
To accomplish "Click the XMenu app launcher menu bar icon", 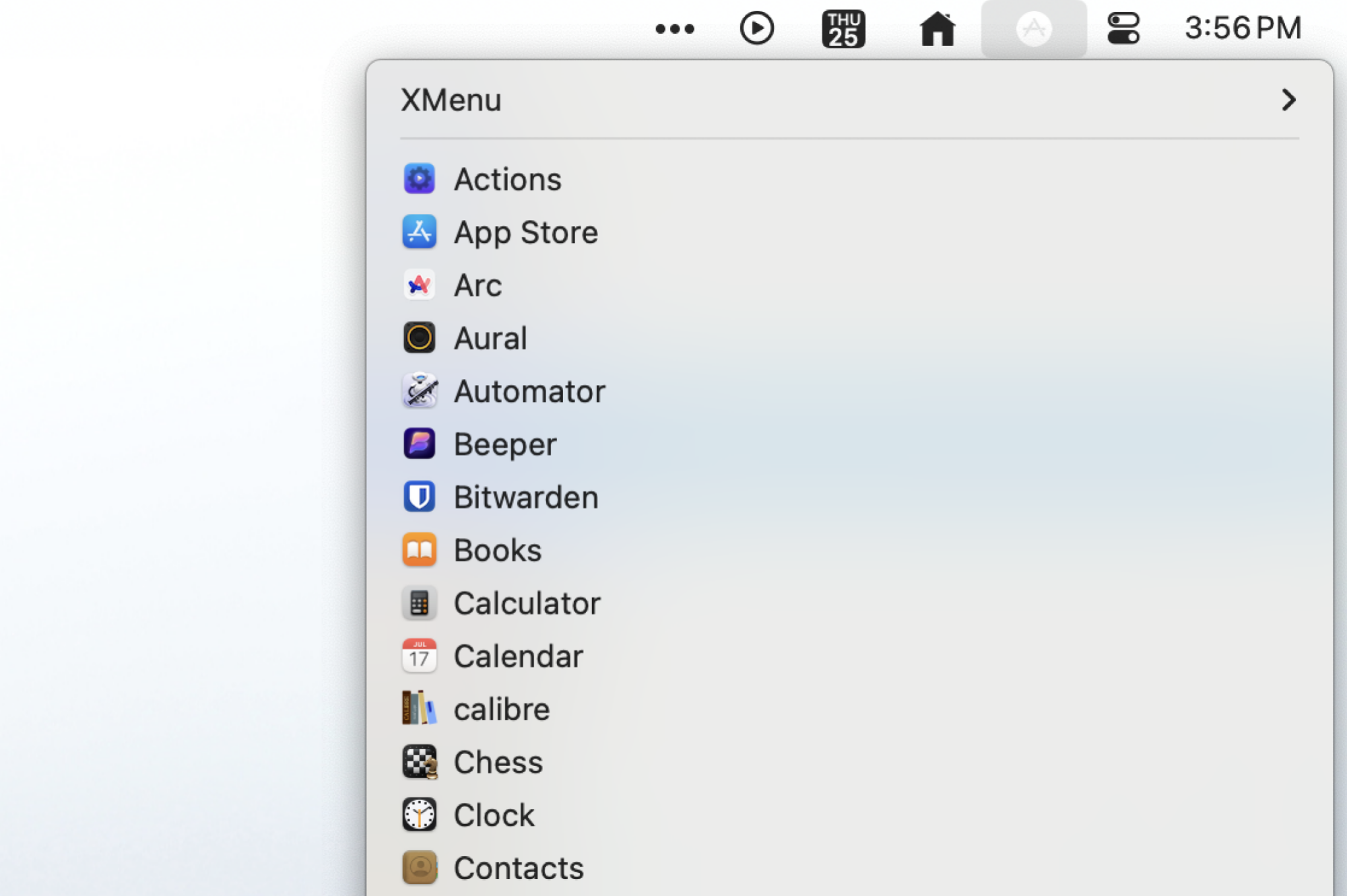I will click(x=1034, y=28).
